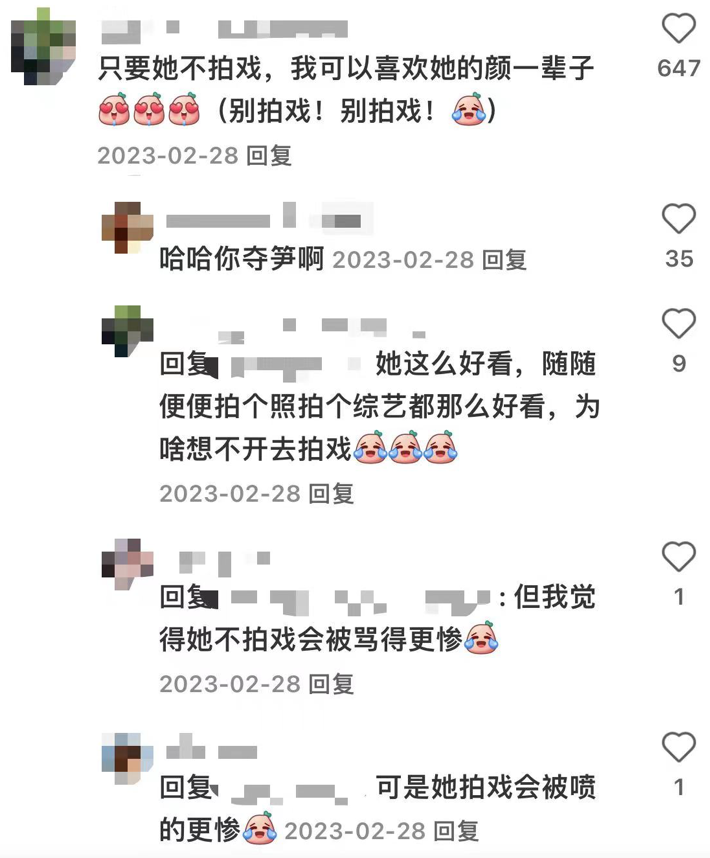This screenshot has height=858, width=710.
Task: Like the last reply about 被喷的更惨
Action: pos(679,747)
